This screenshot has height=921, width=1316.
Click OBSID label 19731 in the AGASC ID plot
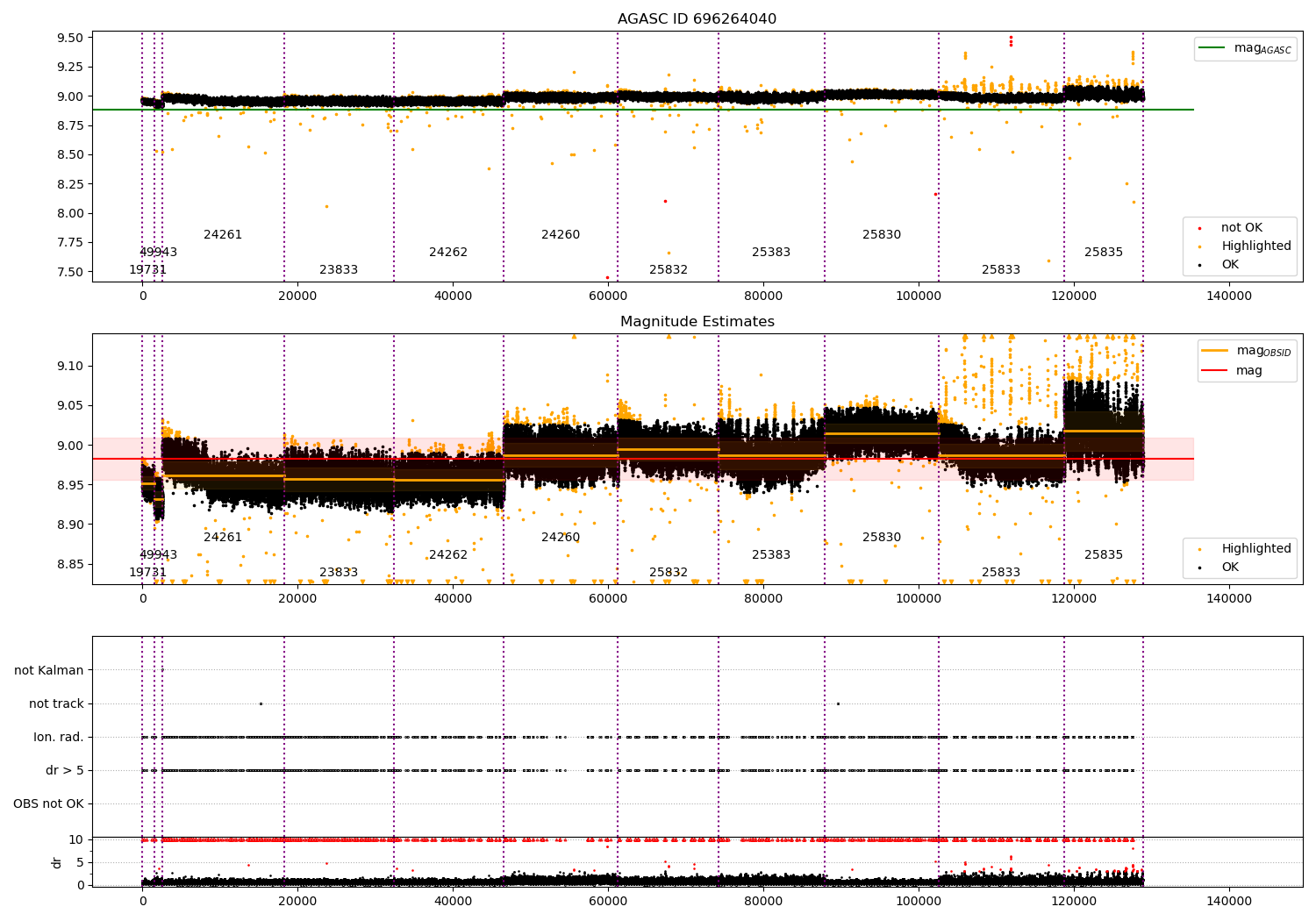(x=147, y=270)
